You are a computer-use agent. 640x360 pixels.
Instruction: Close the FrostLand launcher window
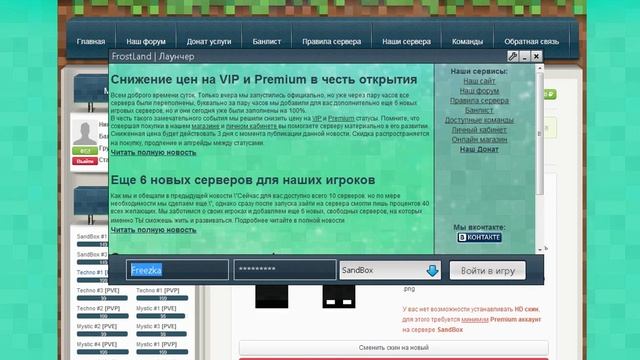coord(536,56)
